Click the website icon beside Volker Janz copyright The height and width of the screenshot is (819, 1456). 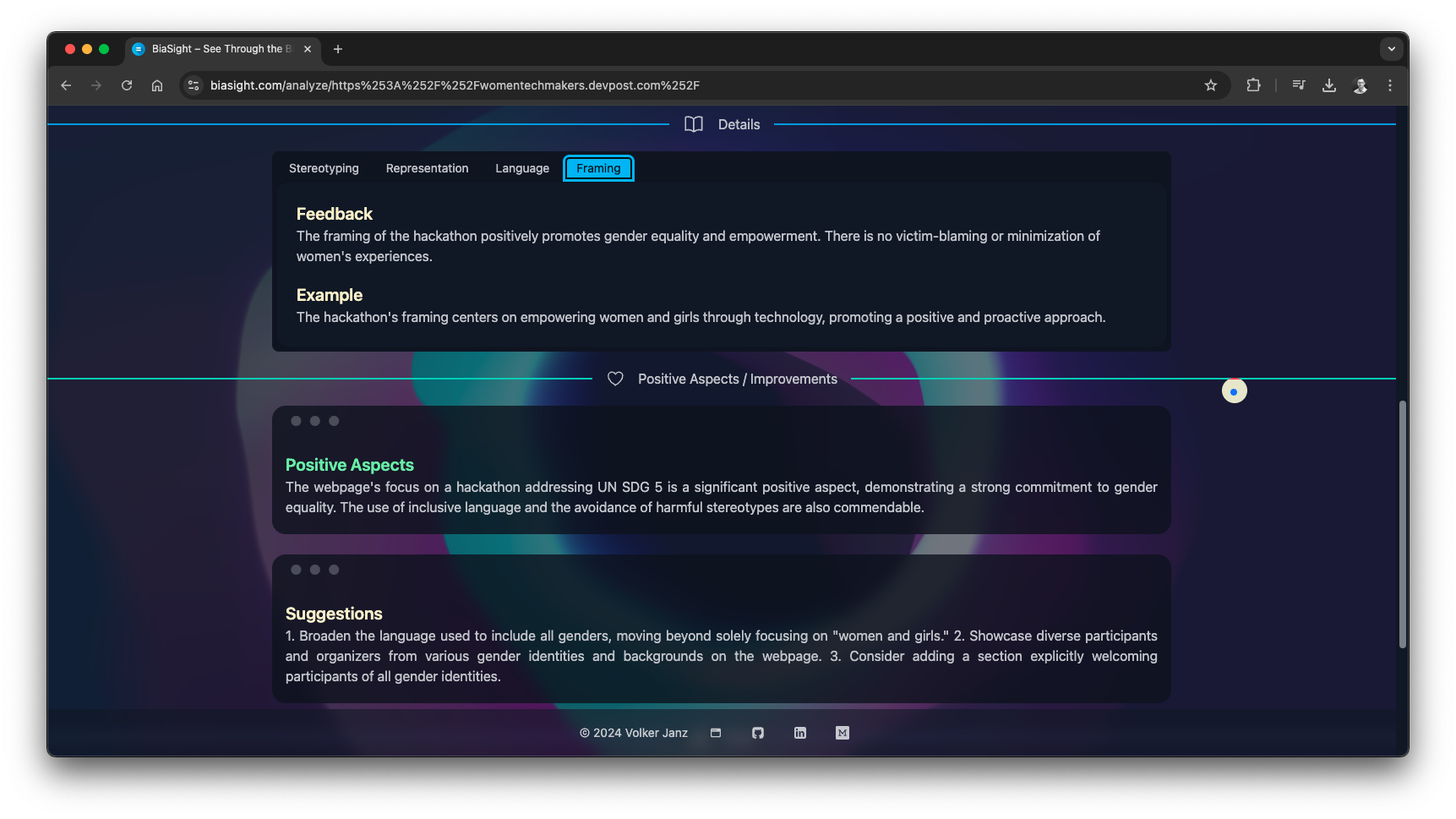coord(715,733)
